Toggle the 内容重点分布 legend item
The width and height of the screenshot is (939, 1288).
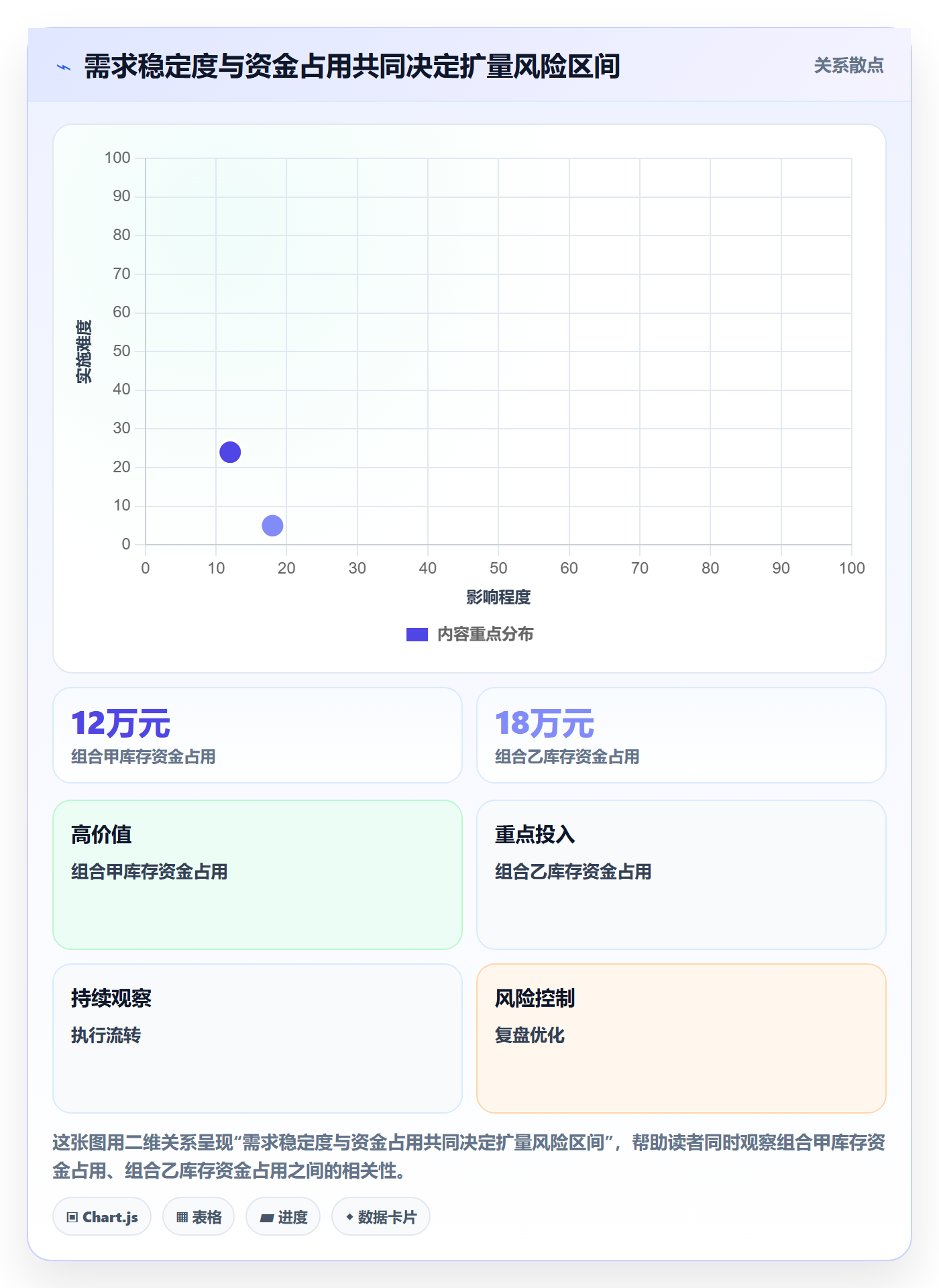point(469,634)
